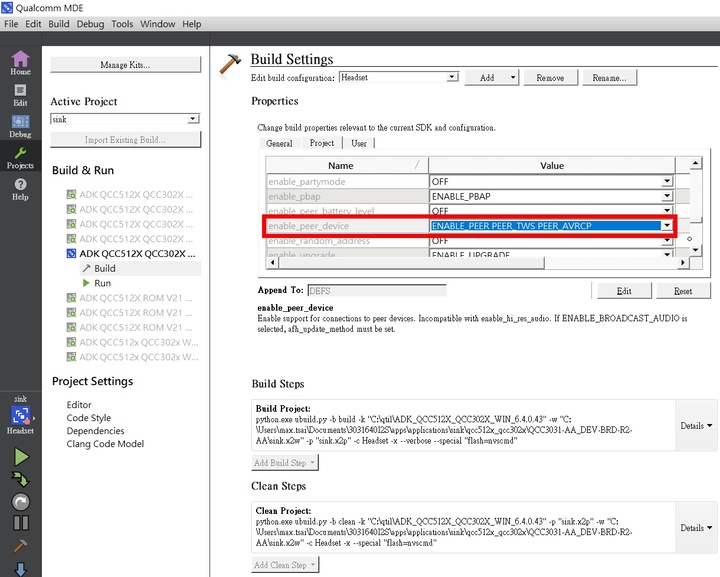
Task: Click properties table scroll up arrow
Action: pos(695,163)
